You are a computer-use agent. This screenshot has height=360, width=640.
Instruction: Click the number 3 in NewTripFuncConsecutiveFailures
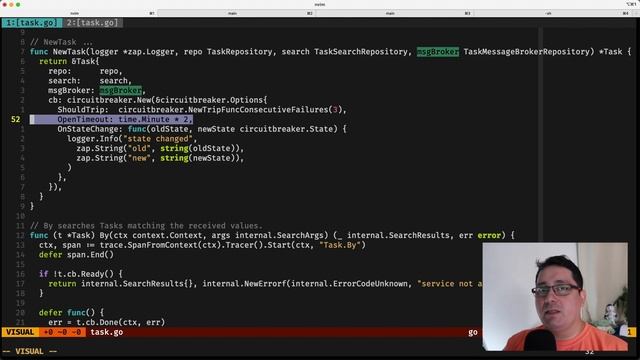(x=335, y=110)
